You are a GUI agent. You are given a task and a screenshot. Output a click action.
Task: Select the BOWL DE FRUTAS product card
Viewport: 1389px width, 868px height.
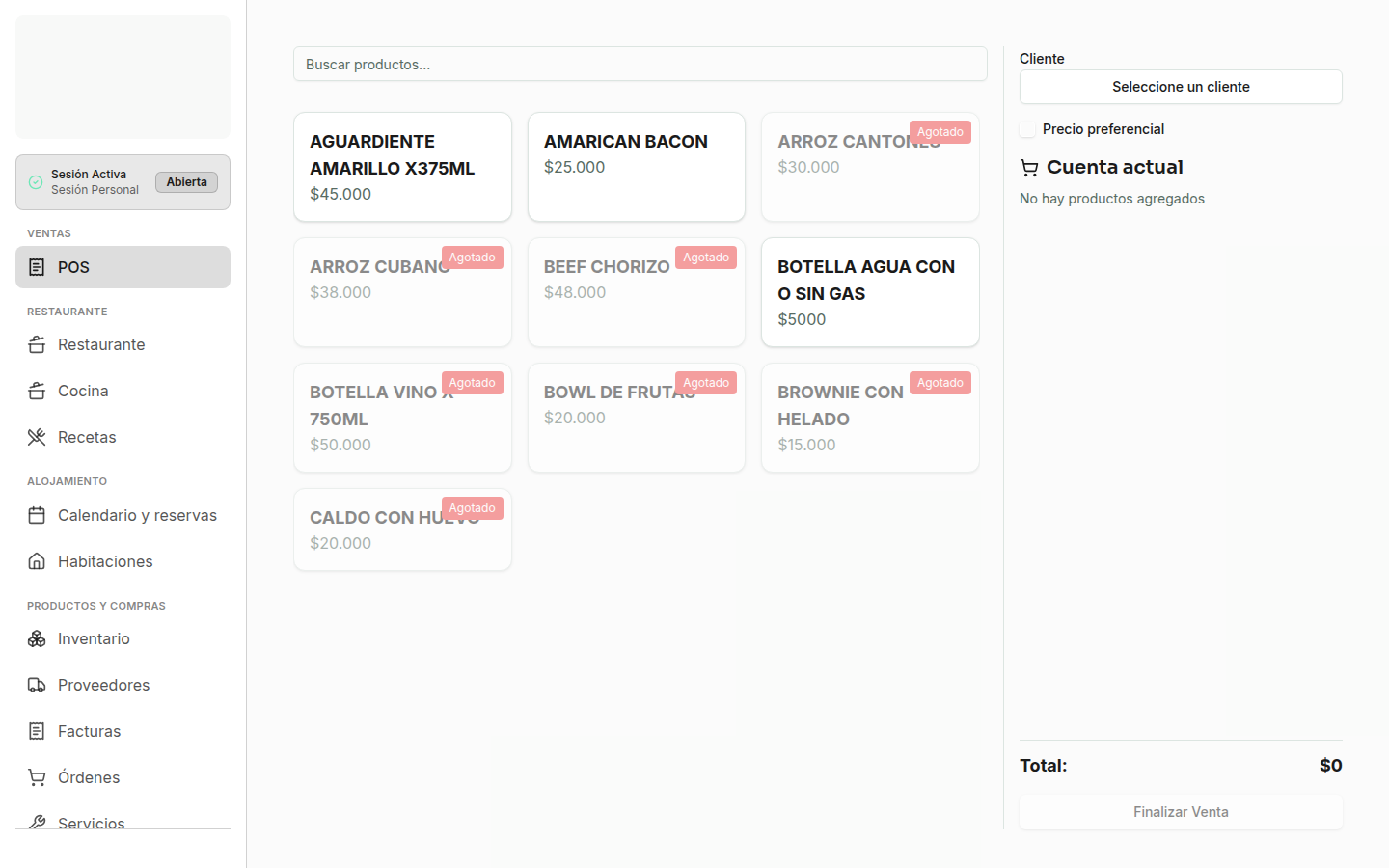pyautogui.click(x=637, y=418)
